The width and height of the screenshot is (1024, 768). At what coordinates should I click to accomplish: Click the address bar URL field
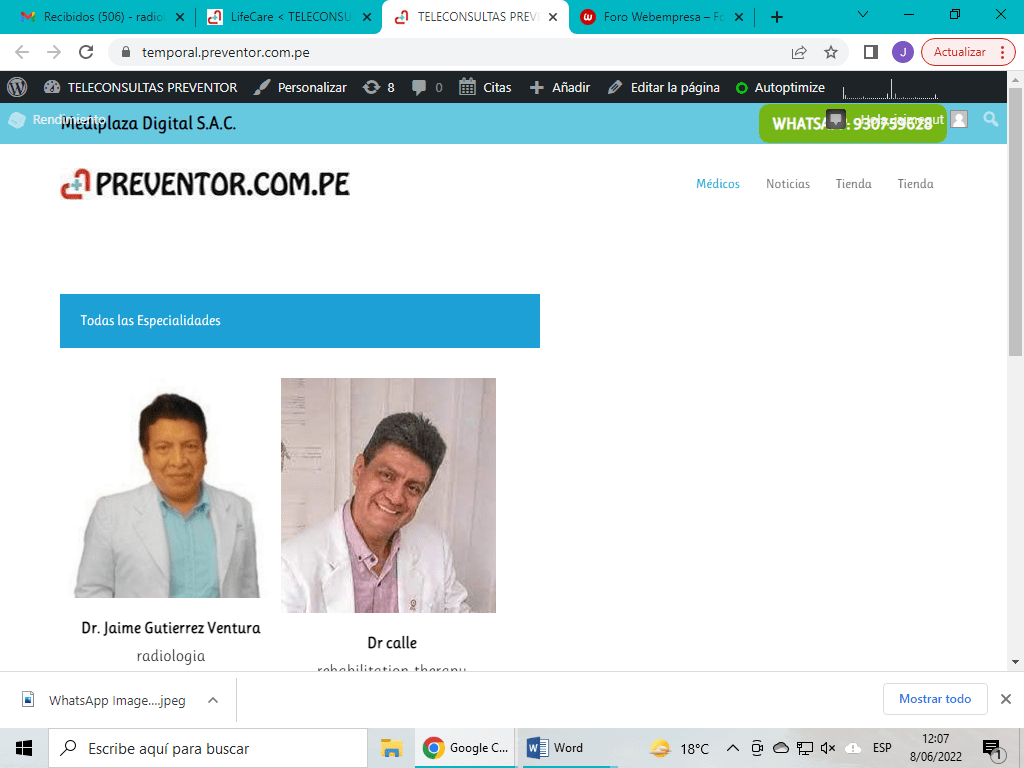pyautogui.click(x=451, y=52)
